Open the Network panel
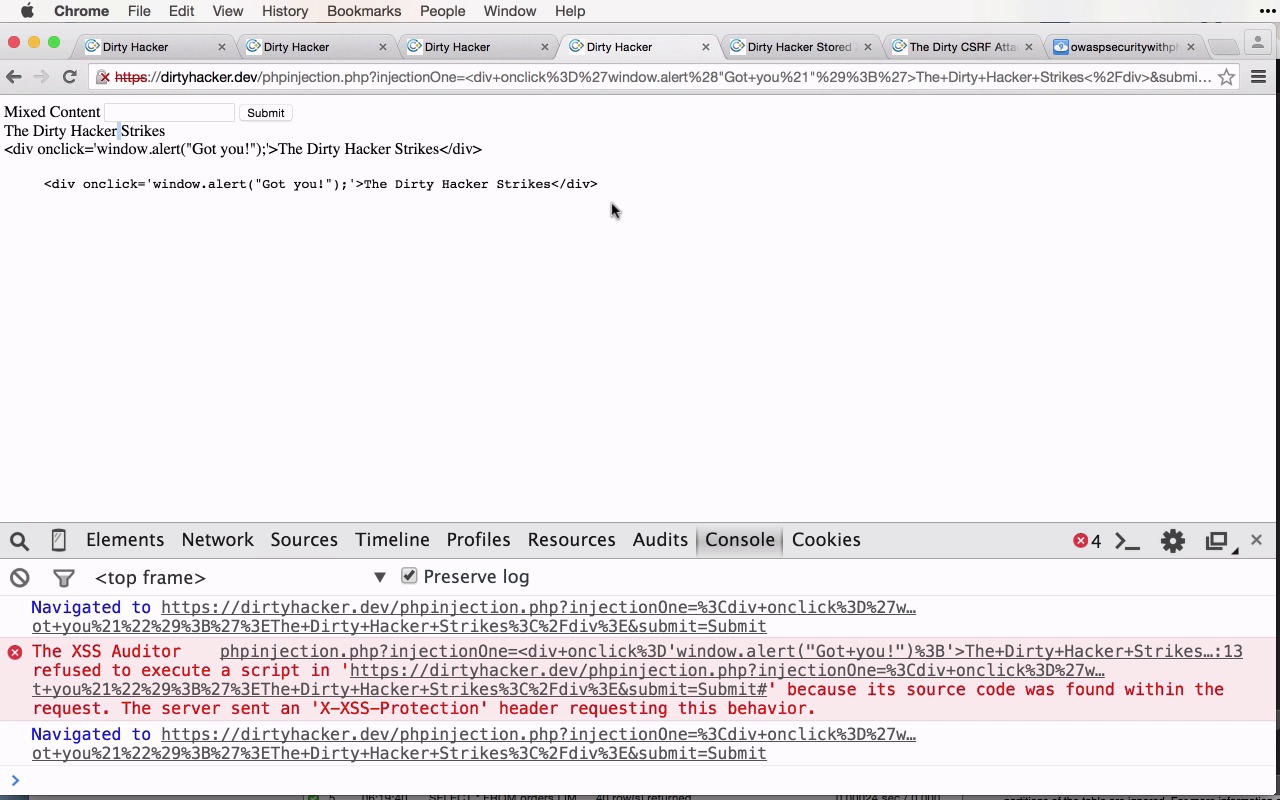The height and width of the screenshot is (800, 1280). coord(217,540)
